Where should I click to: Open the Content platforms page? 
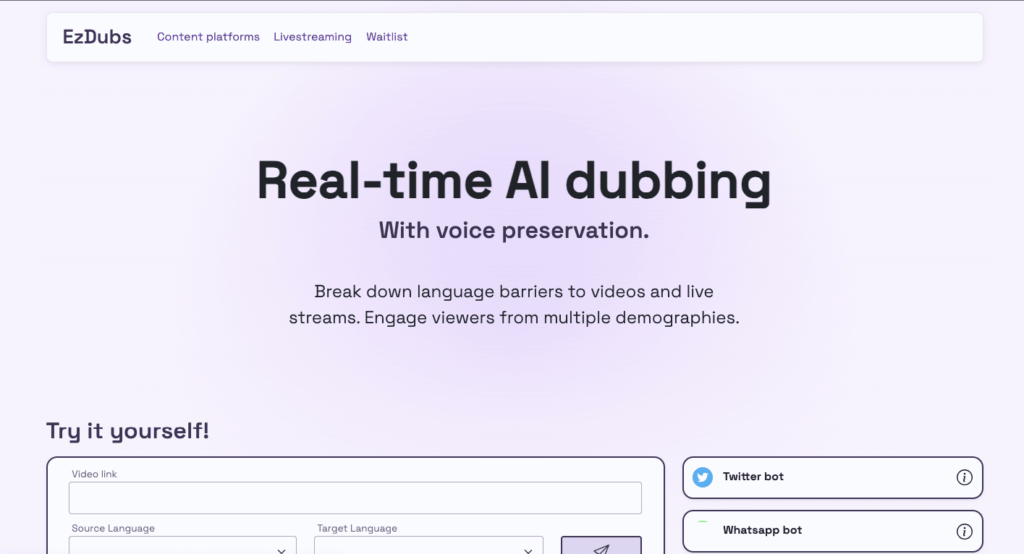click(x=208, y=37)
